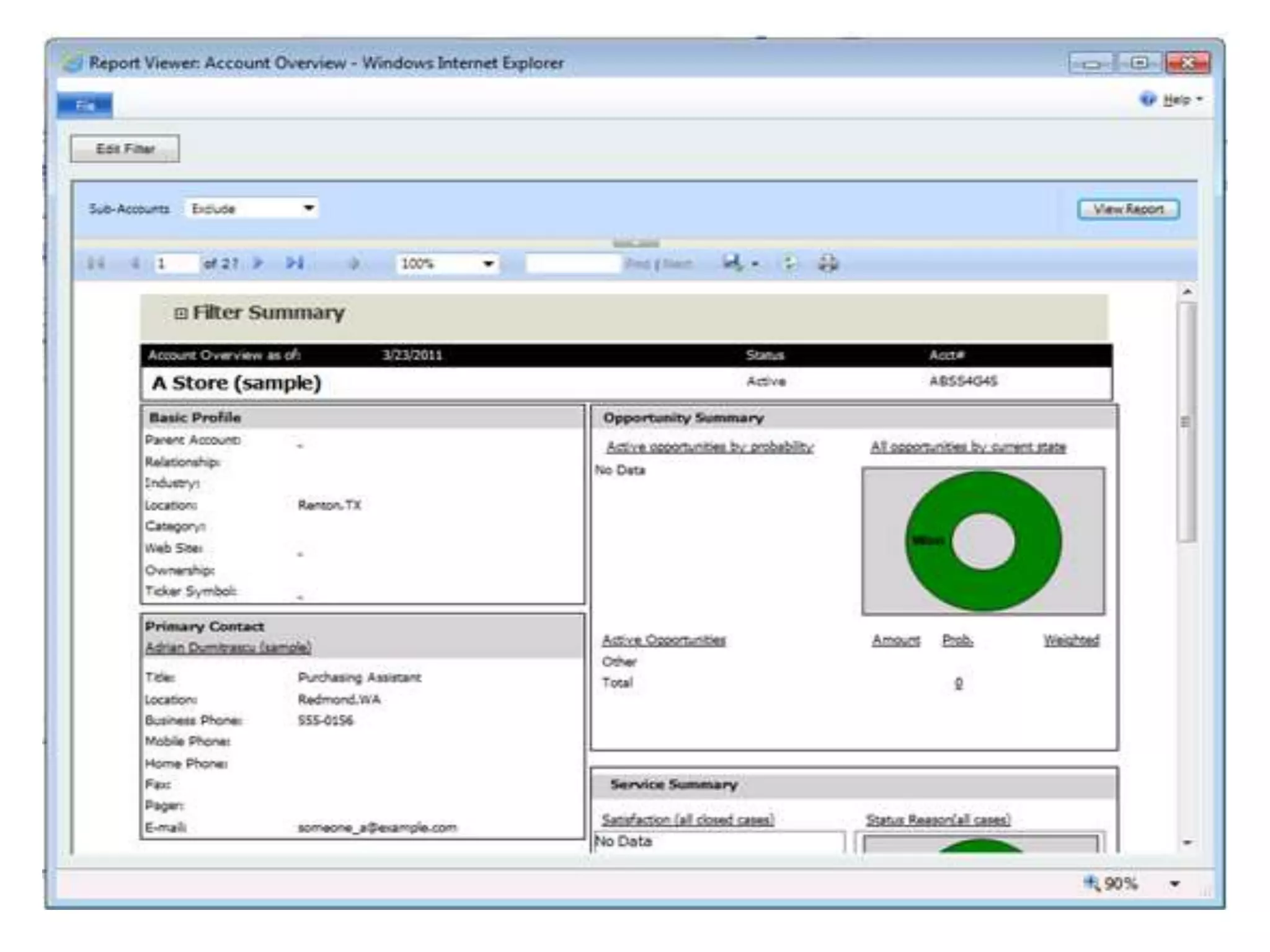Open Active opportunities by probability link
This screenshot has width=1270, height=952.
[710, 447]
